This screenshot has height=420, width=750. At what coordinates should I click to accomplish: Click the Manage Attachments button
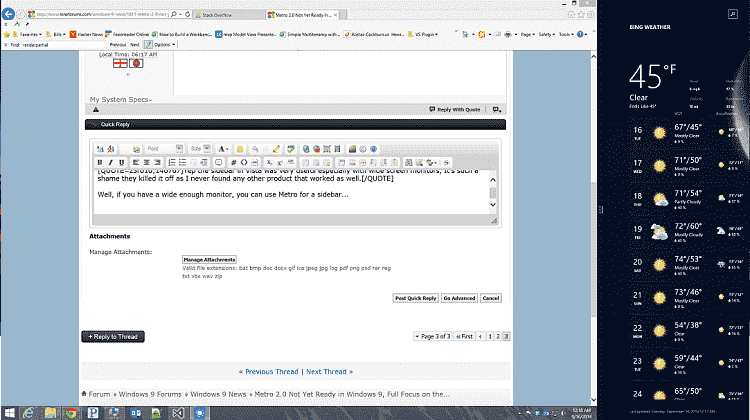coord(209,259)
